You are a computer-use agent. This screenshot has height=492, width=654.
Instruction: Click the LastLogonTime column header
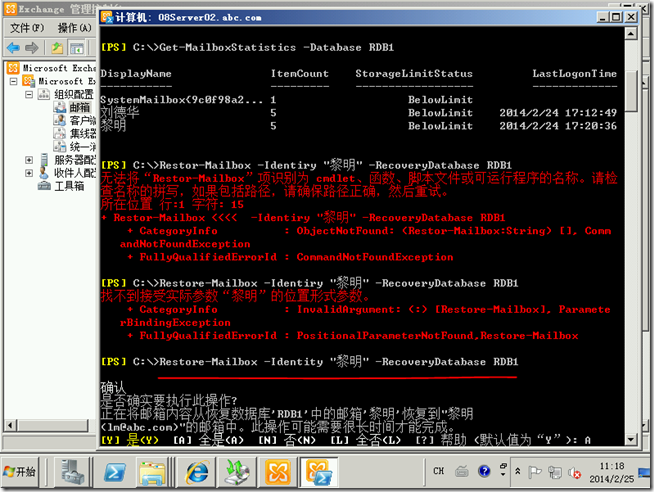[x=574, y=73]
